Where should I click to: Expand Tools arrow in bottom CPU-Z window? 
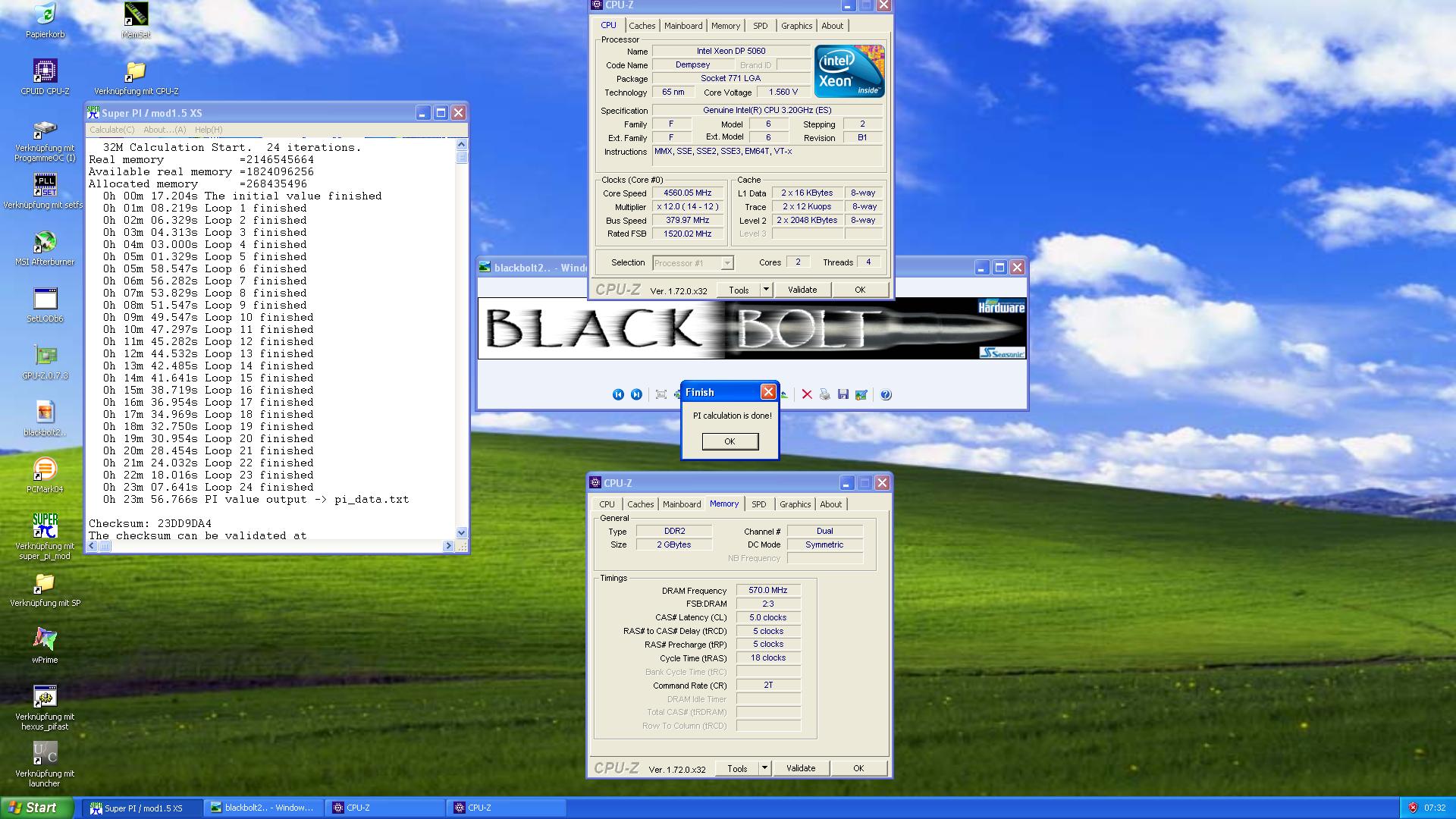point(764,768)
